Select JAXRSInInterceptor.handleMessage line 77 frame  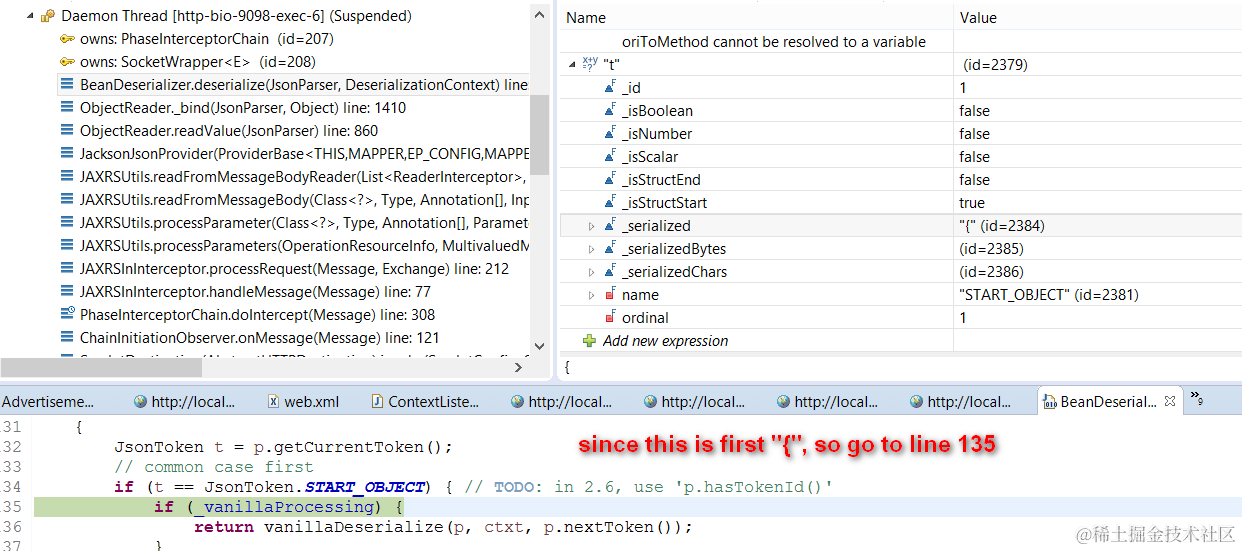255,292
